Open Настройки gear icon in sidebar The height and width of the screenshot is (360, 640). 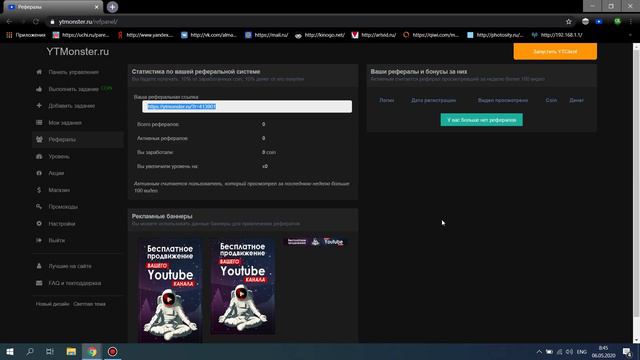[x=39, y=224]
